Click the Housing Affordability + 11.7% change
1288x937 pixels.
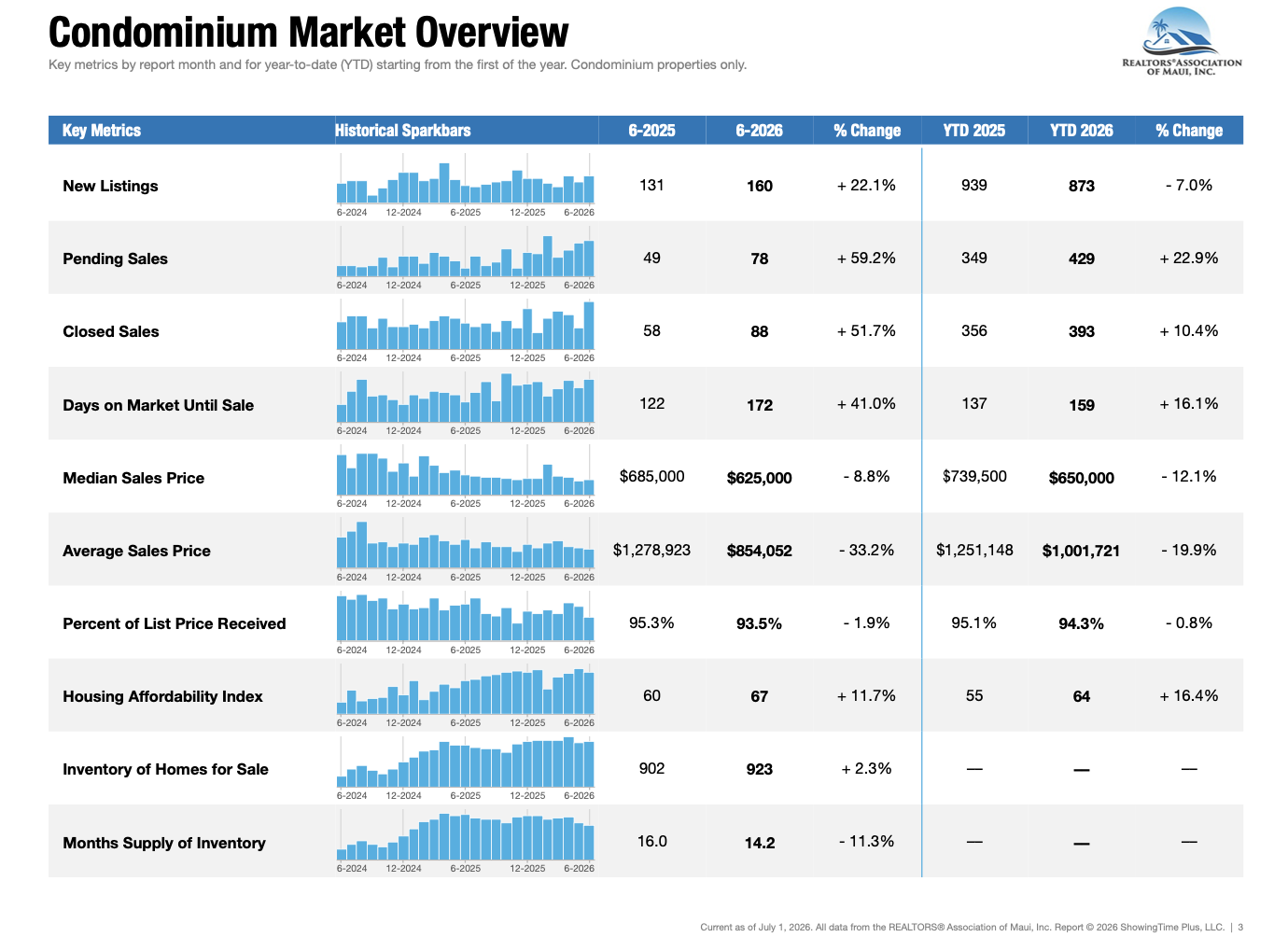point(866,695)
